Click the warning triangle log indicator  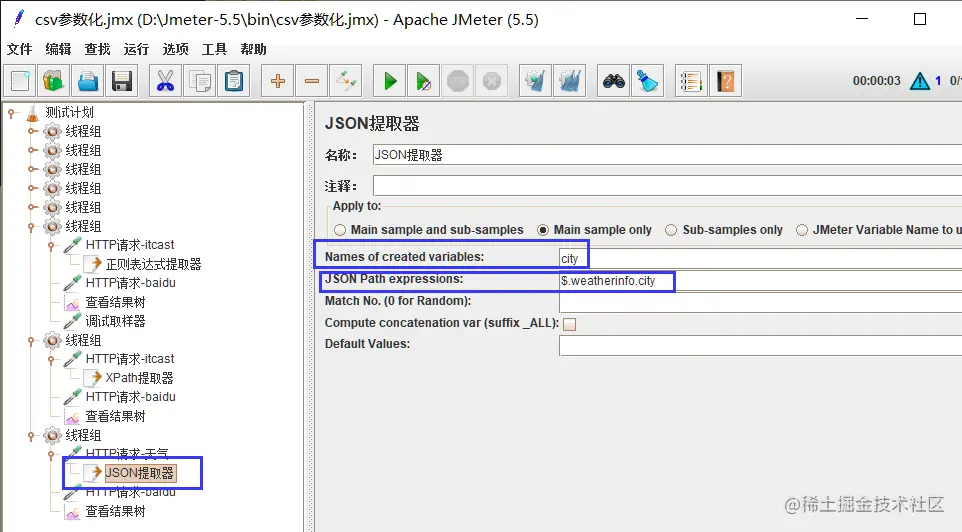[920, 81]
